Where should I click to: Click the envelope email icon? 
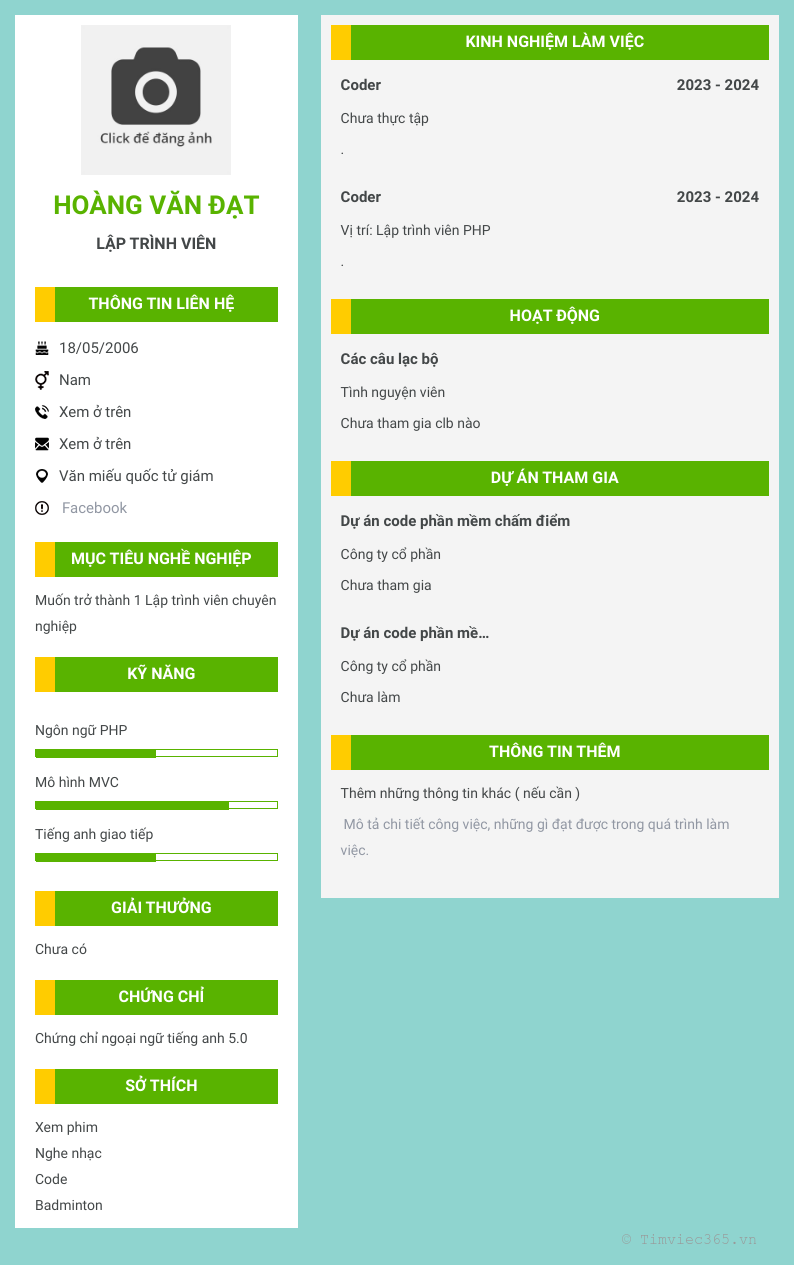point(42,444)
